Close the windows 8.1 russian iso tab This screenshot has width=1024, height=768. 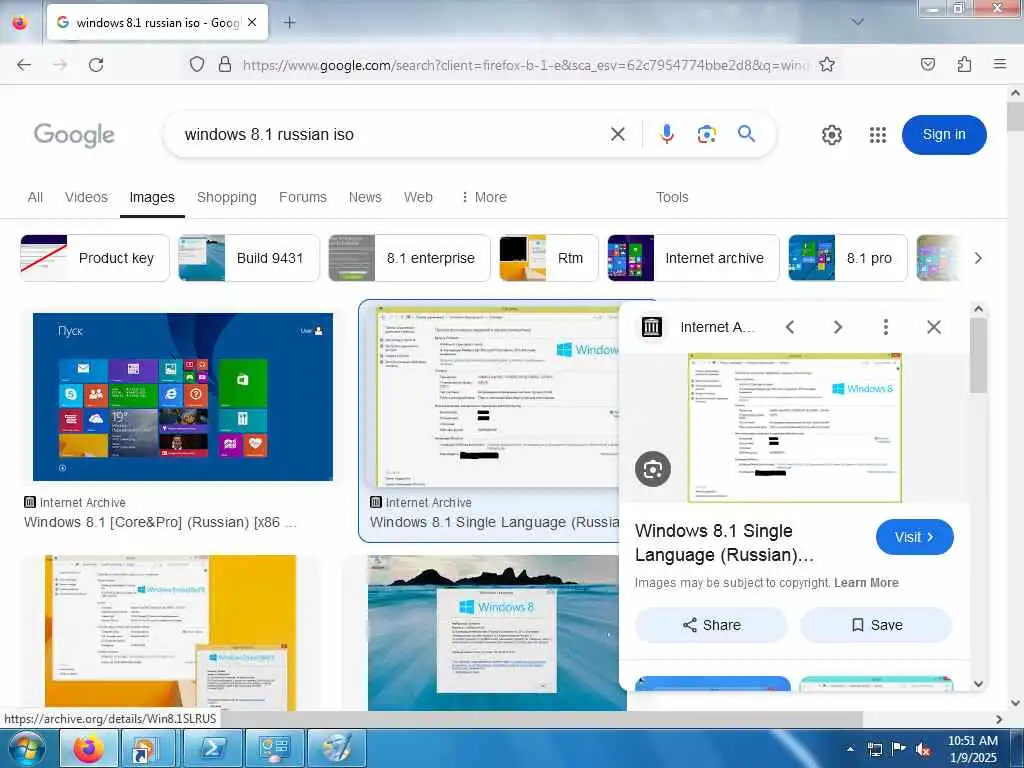(x=252, y=22)
